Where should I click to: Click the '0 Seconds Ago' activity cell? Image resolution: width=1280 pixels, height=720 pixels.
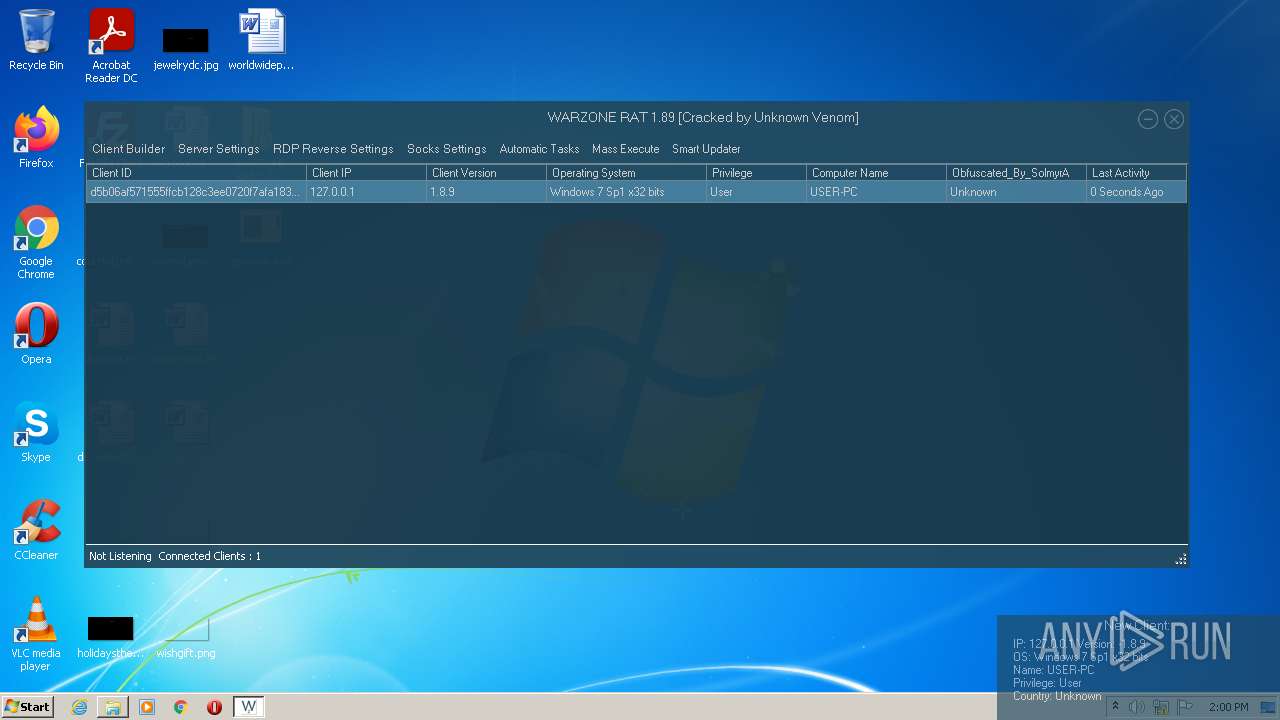pyautogui.click(x=1136, y=192)
